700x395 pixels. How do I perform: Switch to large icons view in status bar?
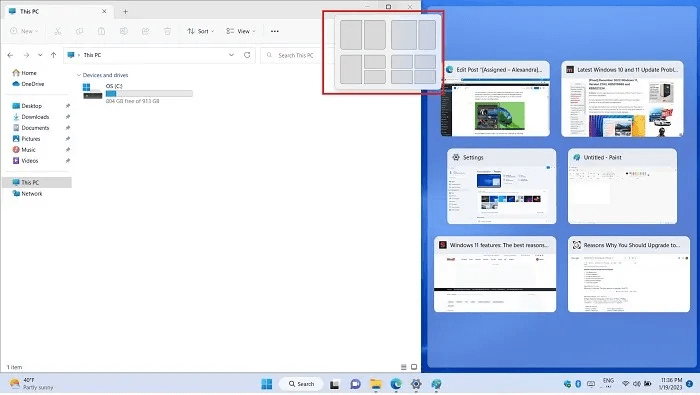coord(414,367)
